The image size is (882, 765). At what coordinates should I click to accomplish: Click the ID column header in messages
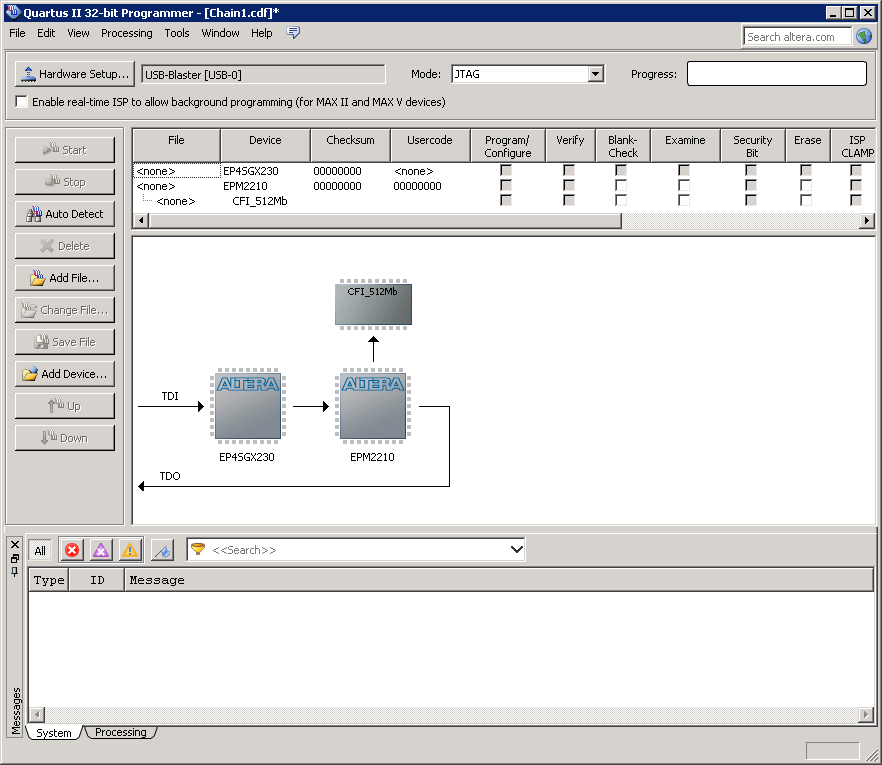[x=97, y=580]
